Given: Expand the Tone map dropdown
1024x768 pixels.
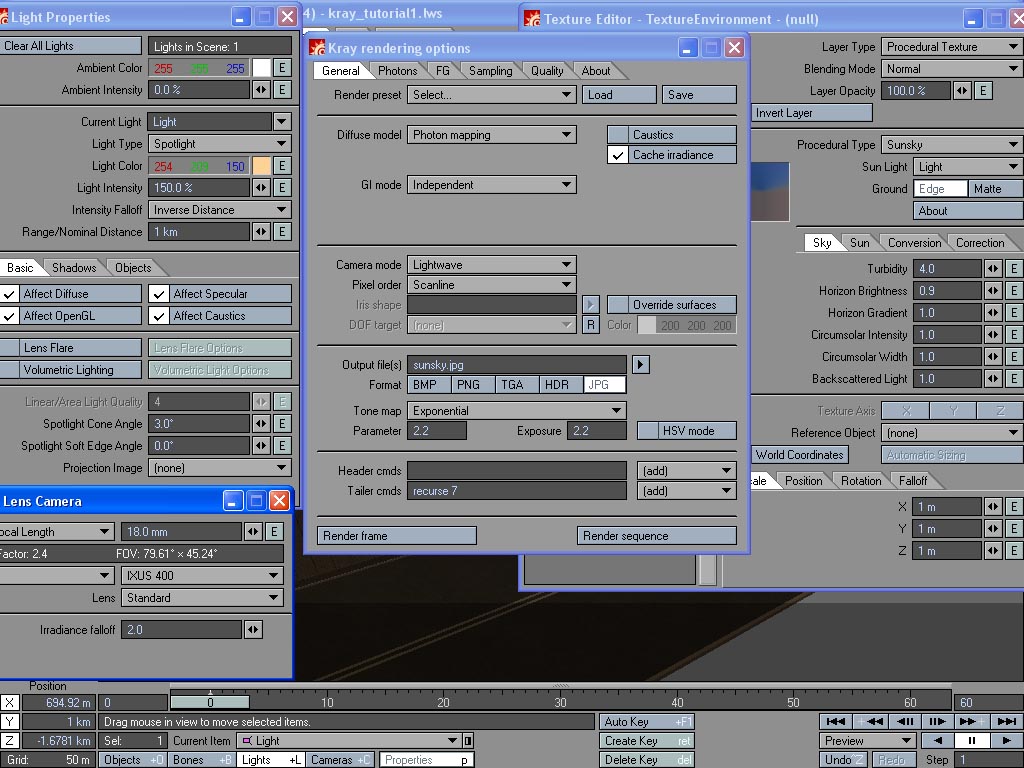Looking at the screenshot, I should tap(516, 411).
